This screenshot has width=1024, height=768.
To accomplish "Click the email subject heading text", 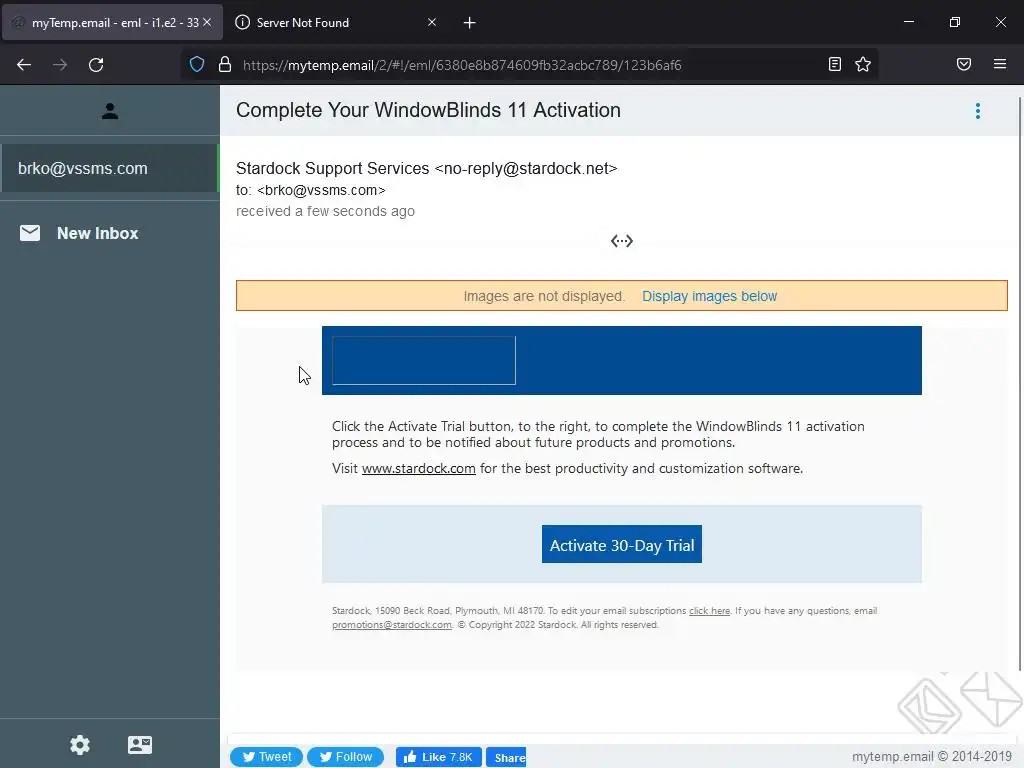I will pos(428,110).
